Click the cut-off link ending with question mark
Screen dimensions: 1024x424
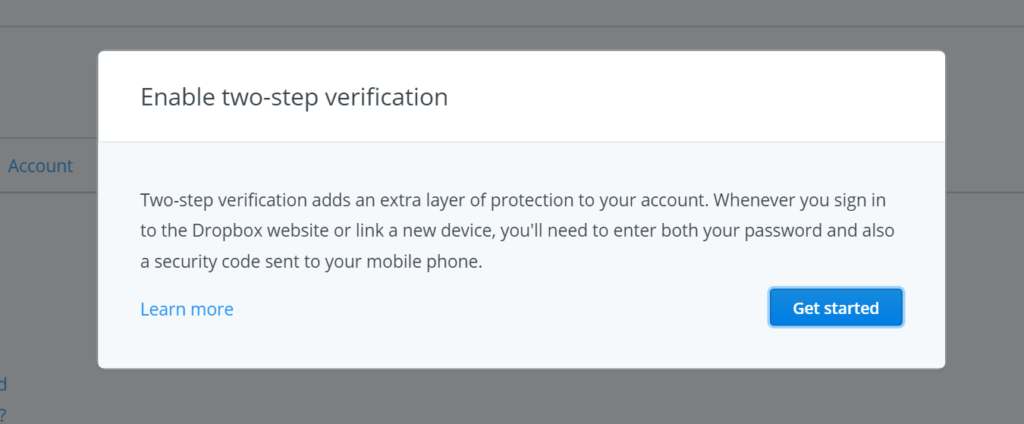(3, 414)
